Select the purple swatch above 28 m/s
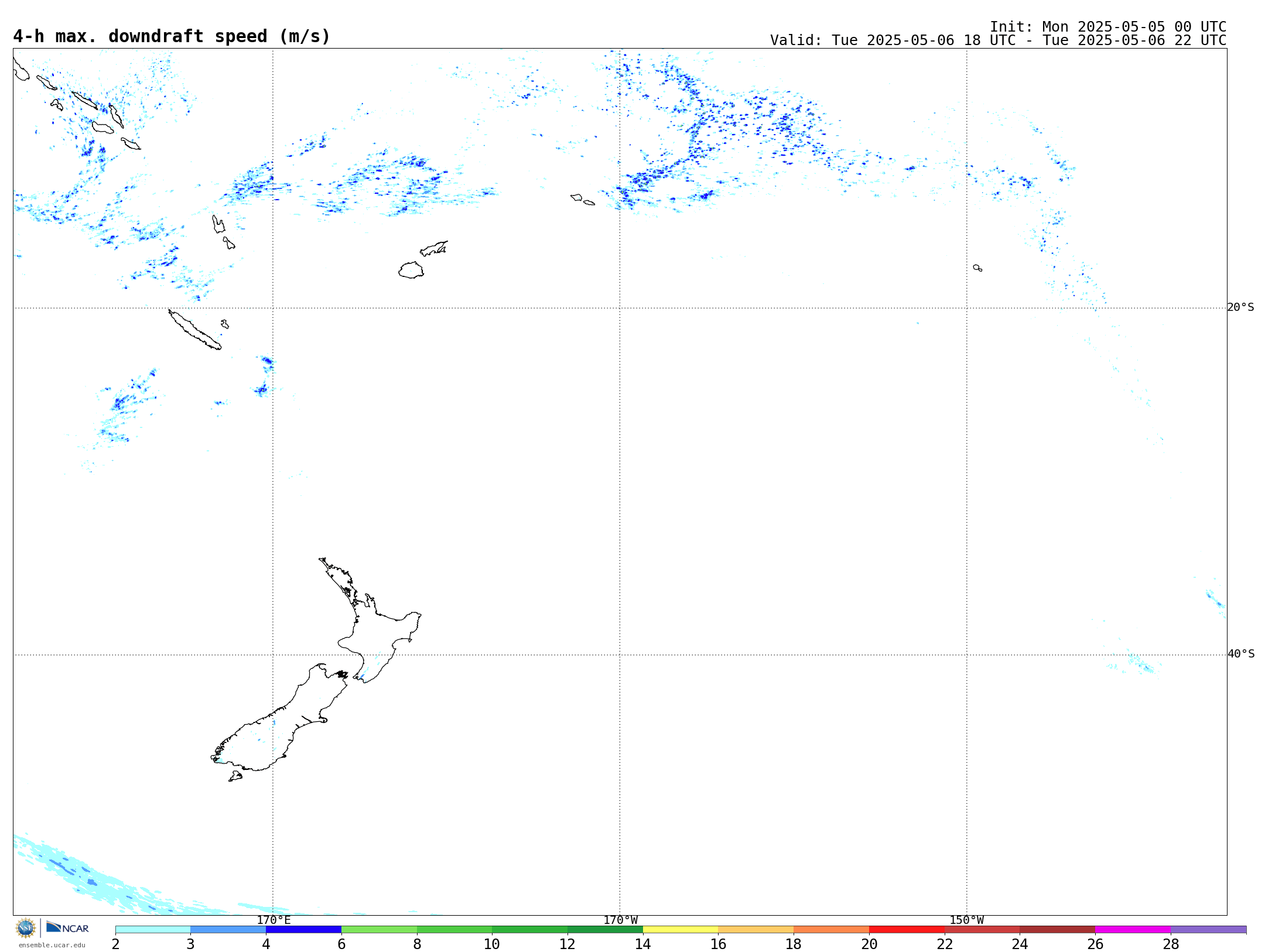 click(1208, 930)
